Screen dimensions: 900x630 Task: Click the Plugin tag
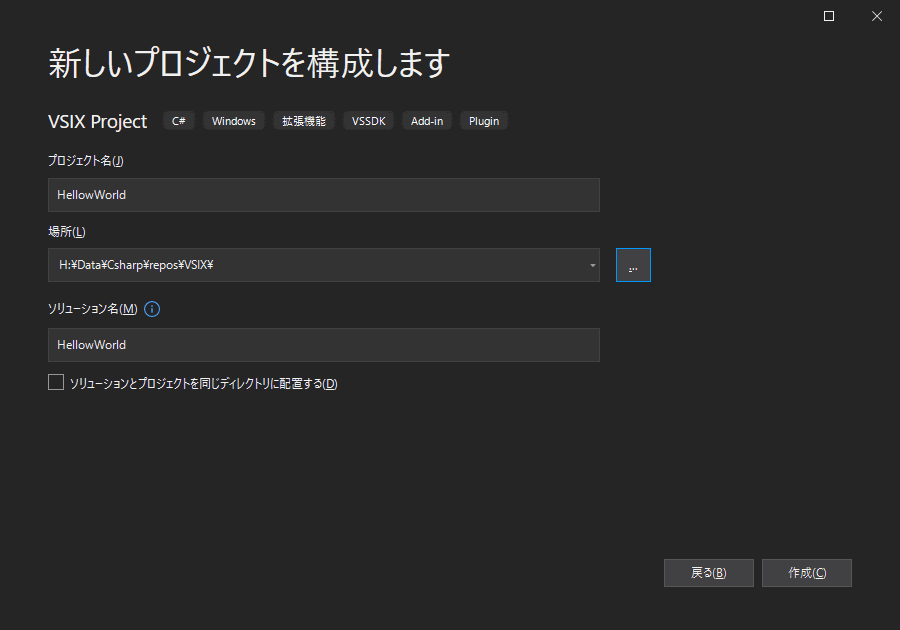coord(484,121)
